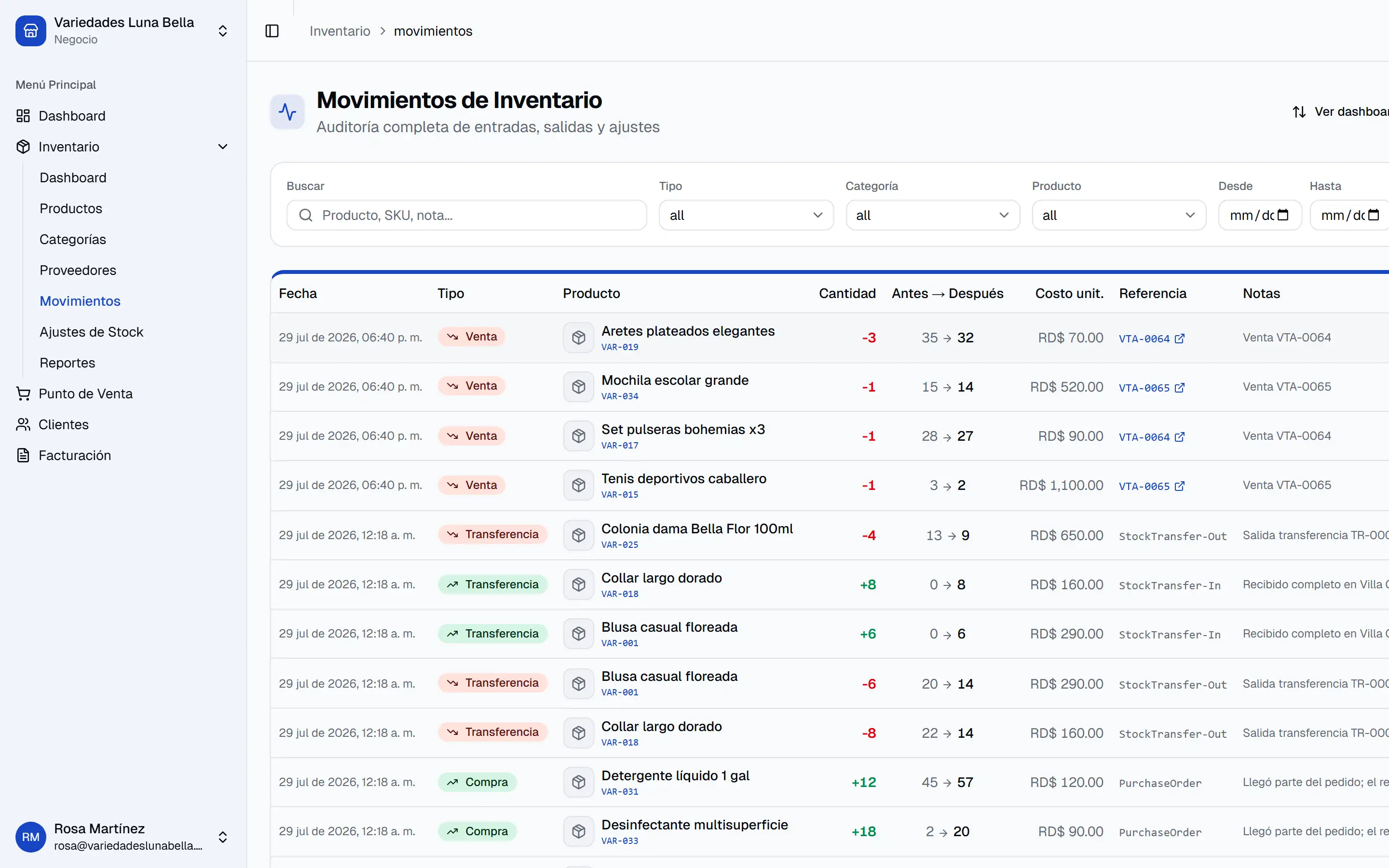Click the Fecha column header
The image size is (1389, 868).
[x=298, y=293]
